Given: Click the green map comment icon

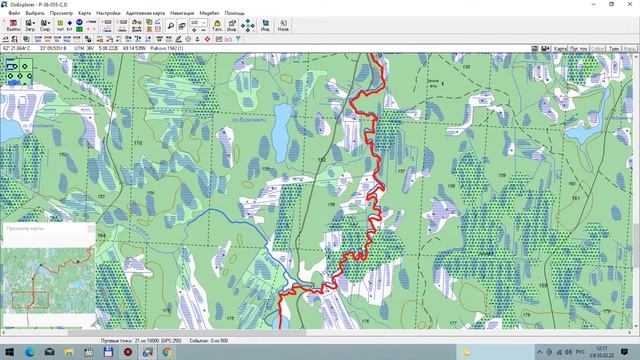Looking at the screenshot, I should pyautogui.click(x=79, y=29).
